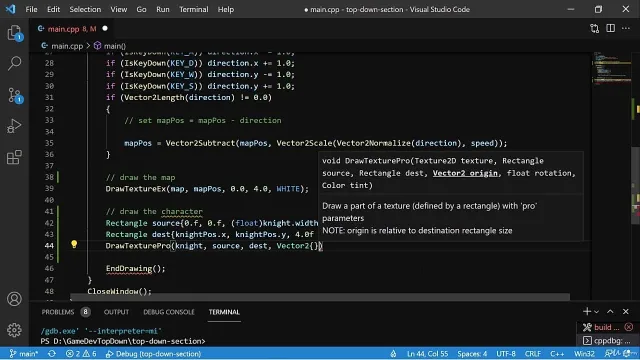Viewport: 640px width, 360px height.
Task: Split the editor right
Action: (610, 28)
